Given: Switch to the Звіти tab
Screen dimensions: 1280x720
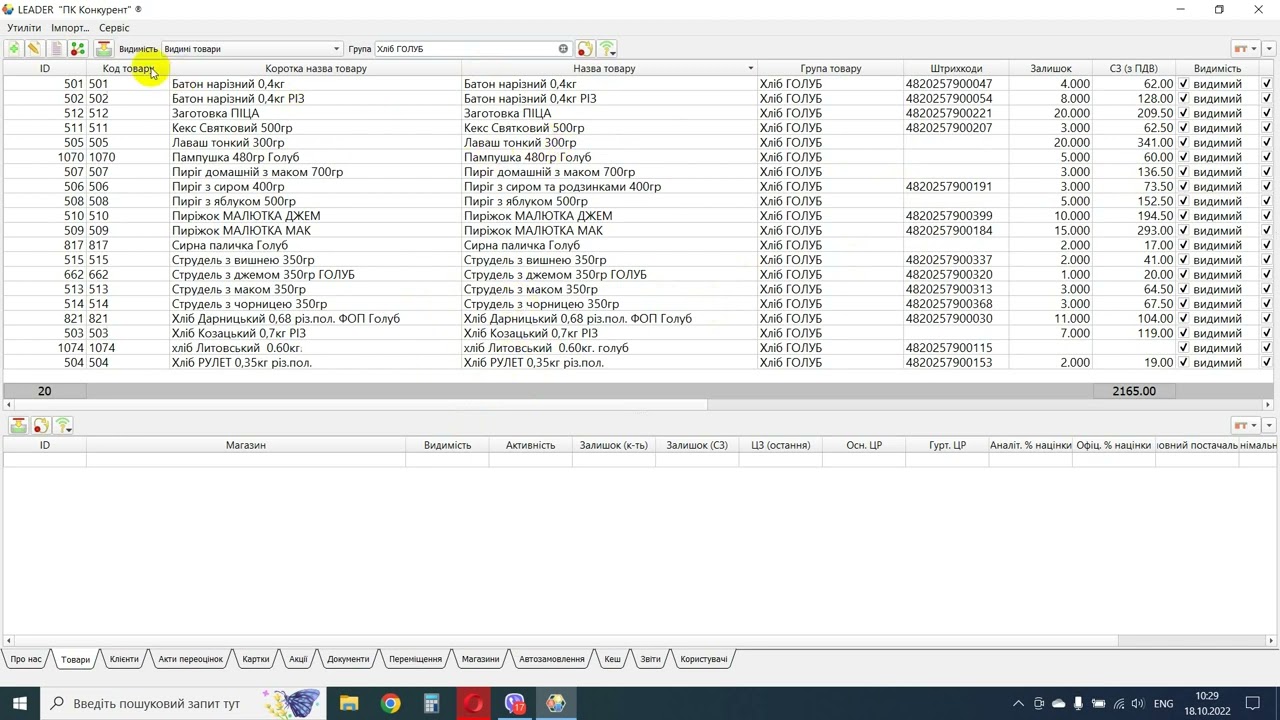Looking at the screenshot, I should (650, 659).
